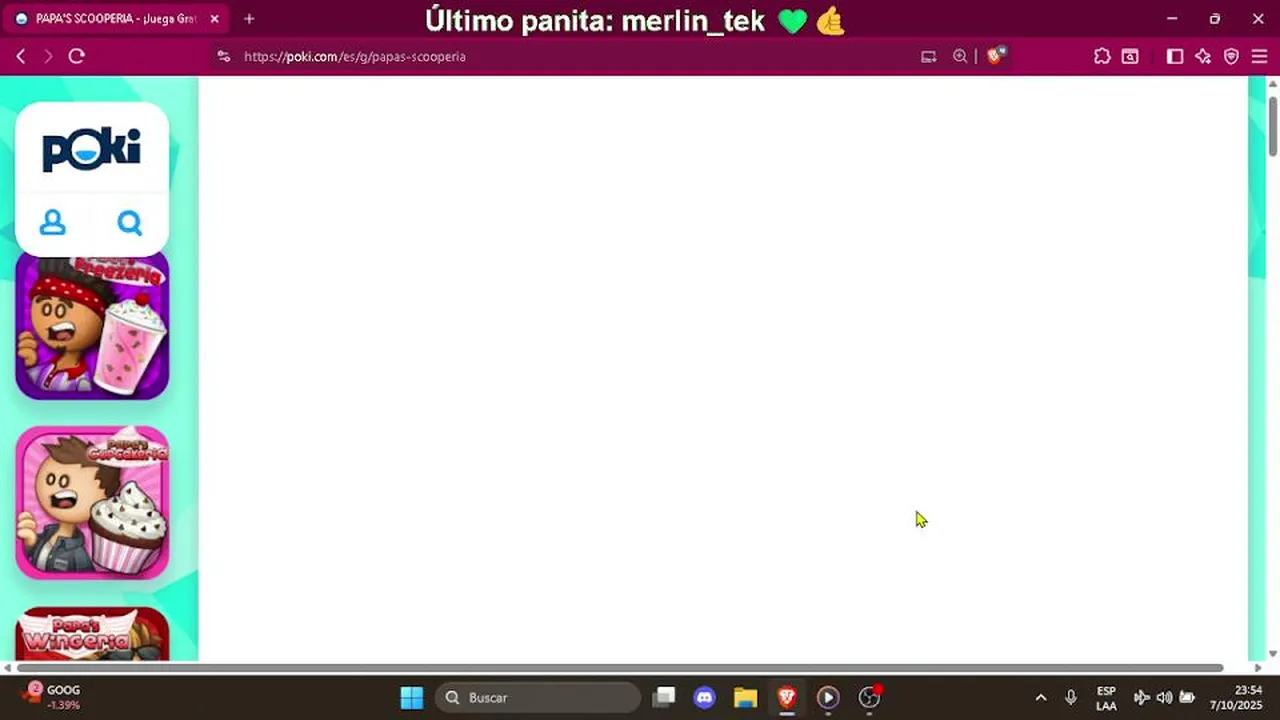Open Papa's Cupcakeria game thumbnail
The height and width of the screenshot is (720, 1280).
[92, 503]
